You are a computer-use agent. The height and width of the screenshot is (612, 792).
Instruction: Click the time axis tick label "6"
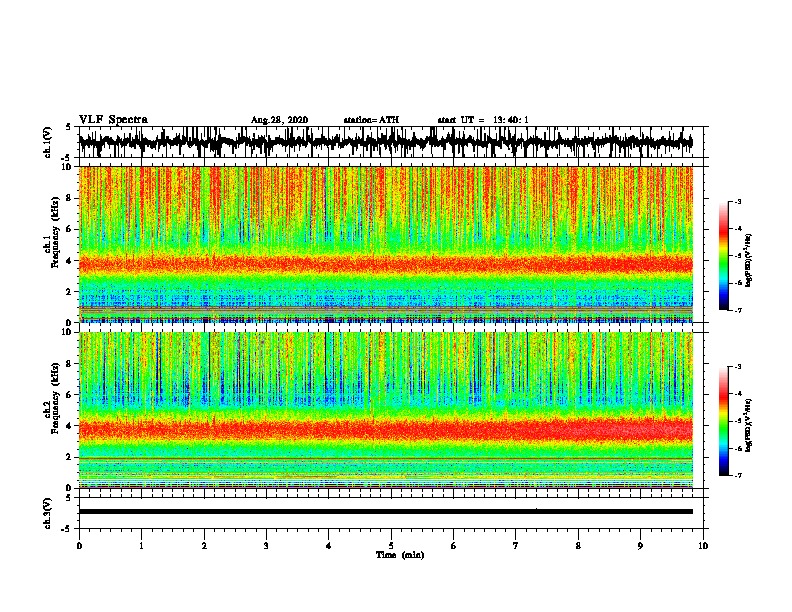(x=454, y=546)
